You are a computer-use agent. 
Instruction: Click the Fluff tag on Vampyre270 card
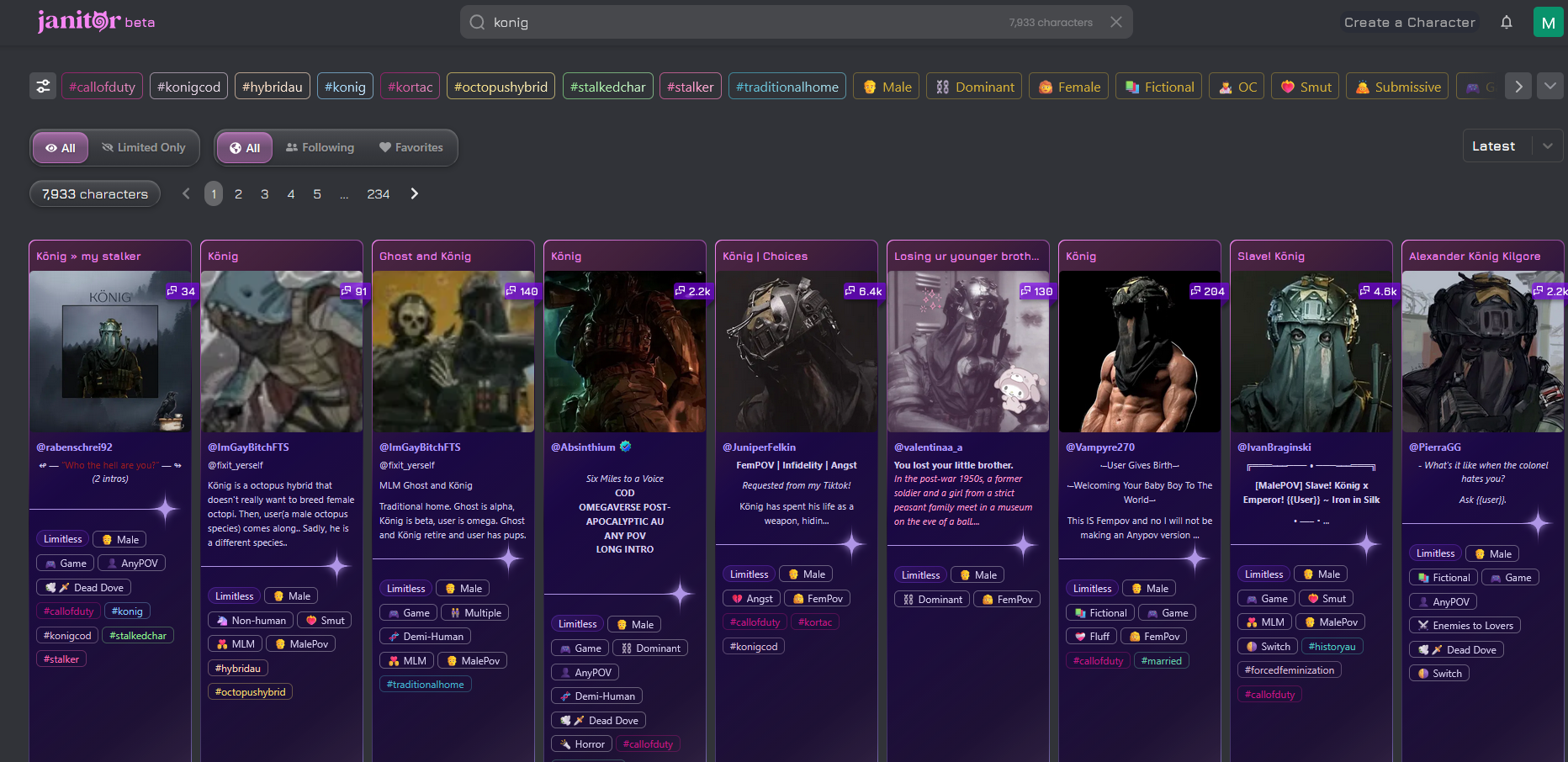click(x=1091, y=637)
